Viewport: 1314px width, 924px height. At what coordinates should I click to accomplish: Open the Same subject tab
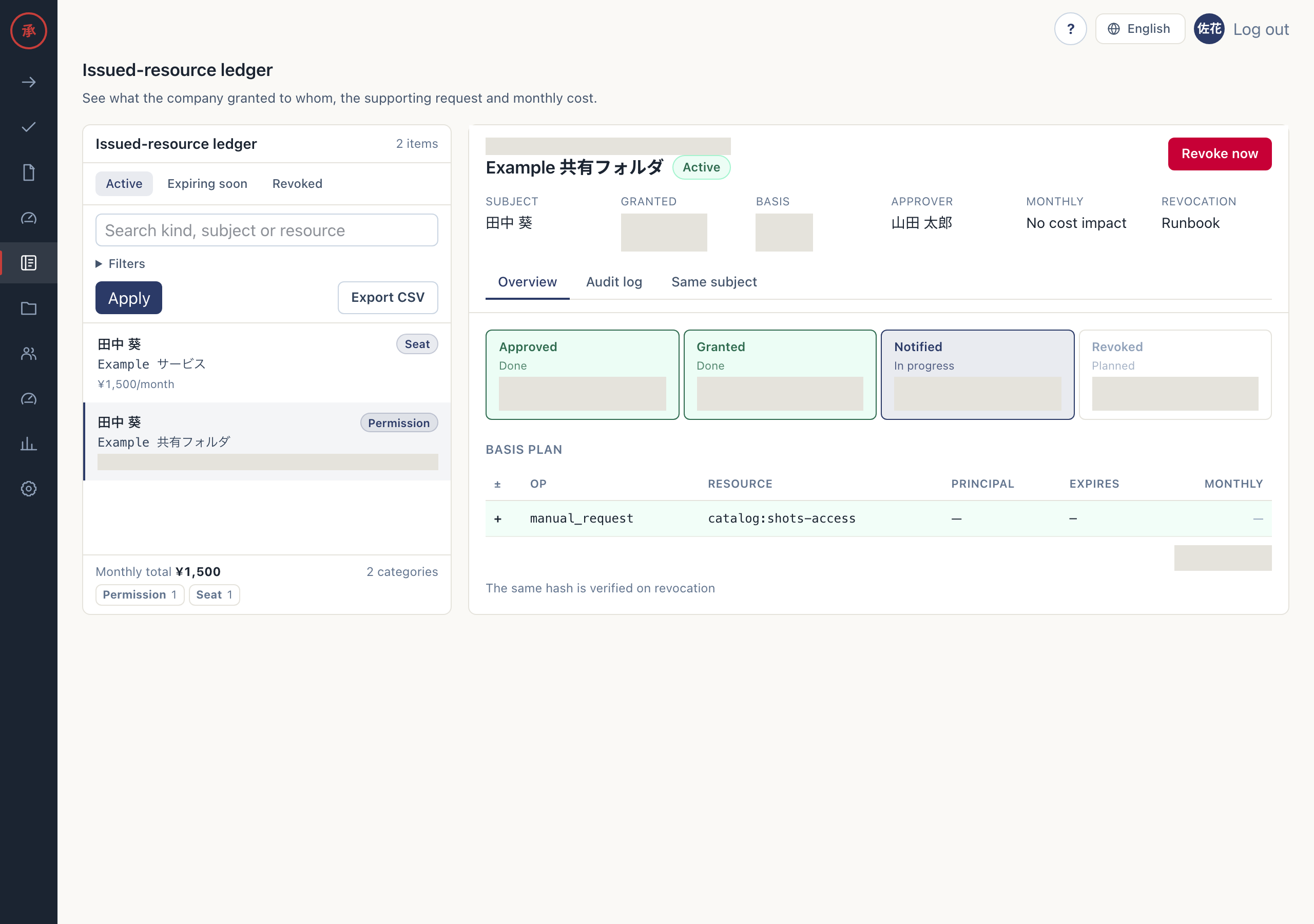[x=713, y=282]
